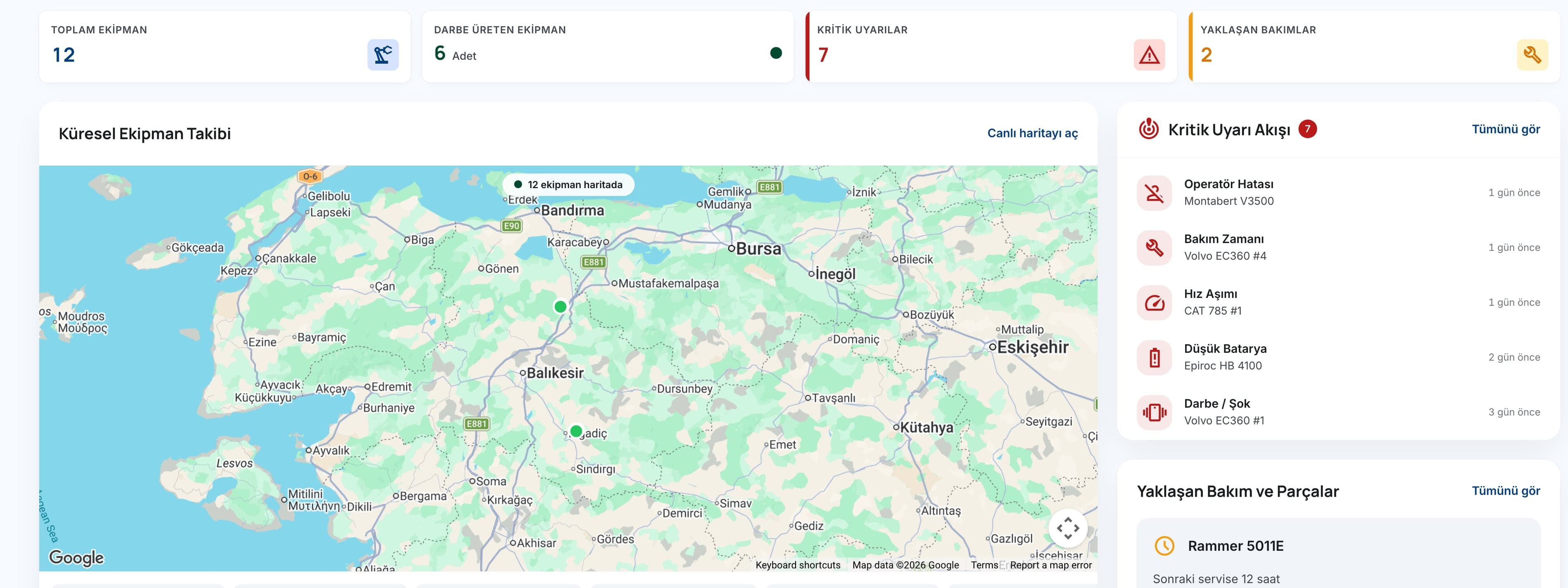The image size is (1568, 588).
Task: Open the Kritik Uyarılar summary card
Action: 991,46
